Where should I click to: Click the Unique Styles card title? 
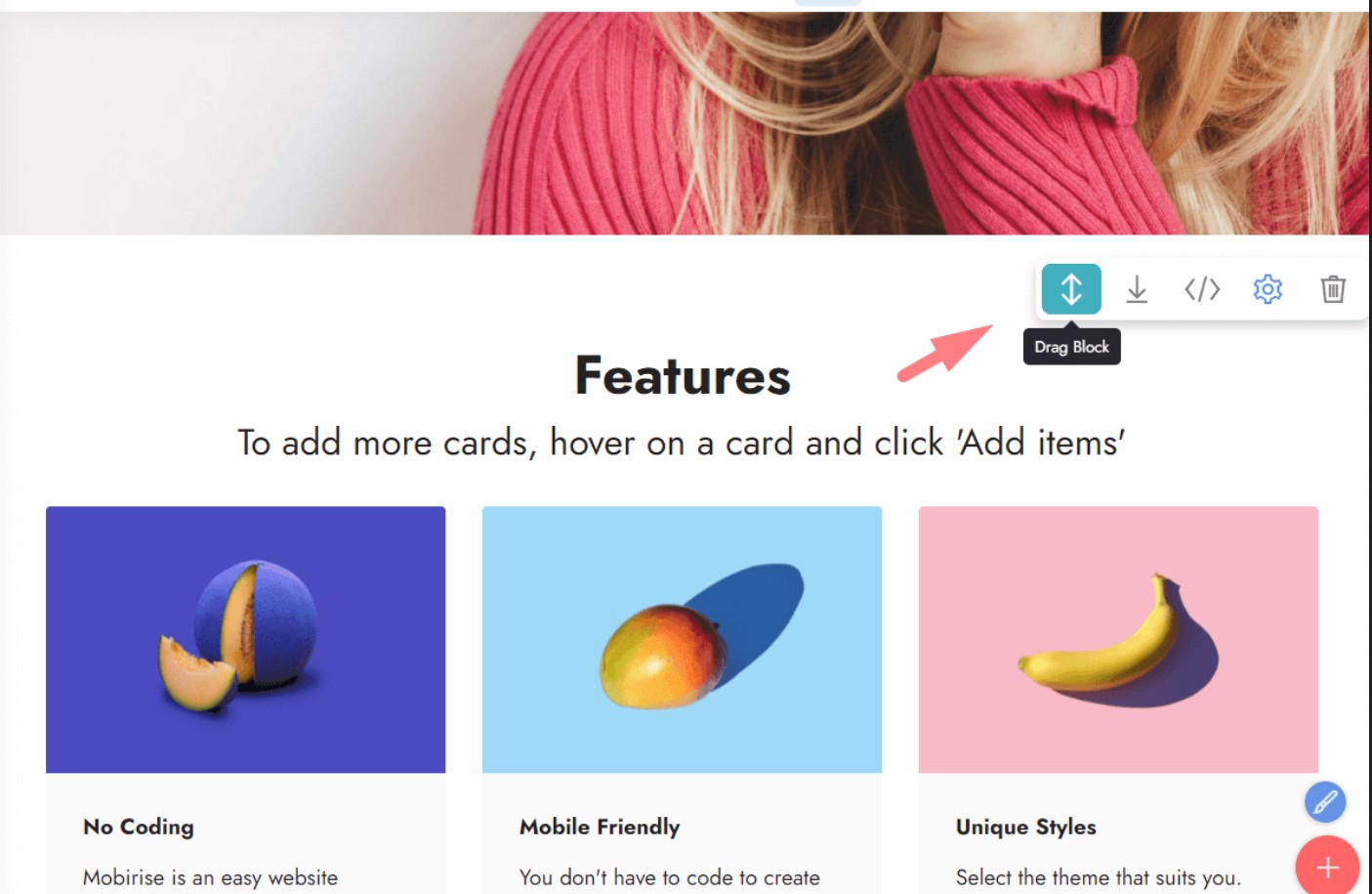click(1025, 827)
